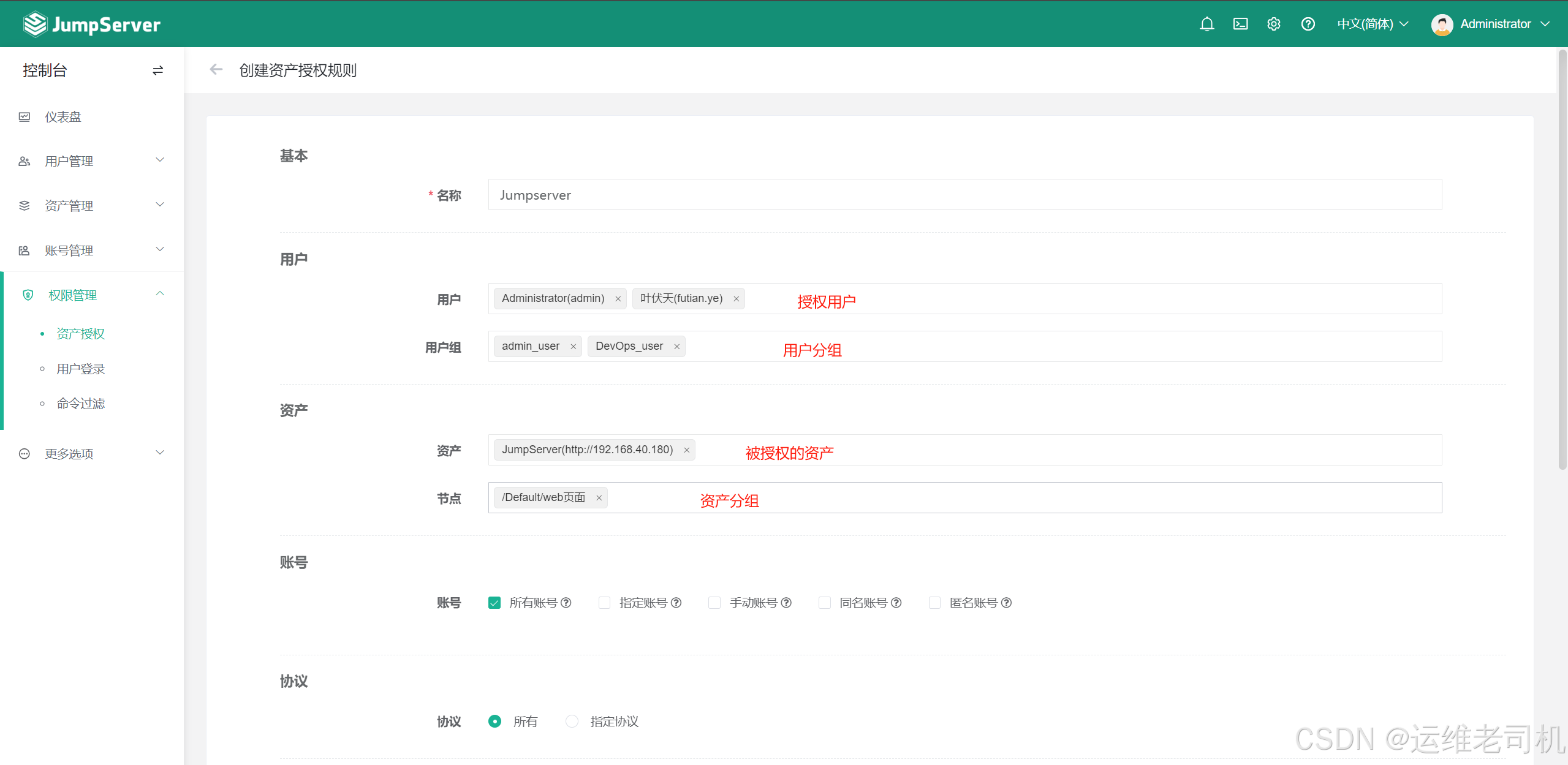The height and width of the screenshot is (765, 1568).
Task: Go to 用户登录 submenu item
Action: [80, 369]
